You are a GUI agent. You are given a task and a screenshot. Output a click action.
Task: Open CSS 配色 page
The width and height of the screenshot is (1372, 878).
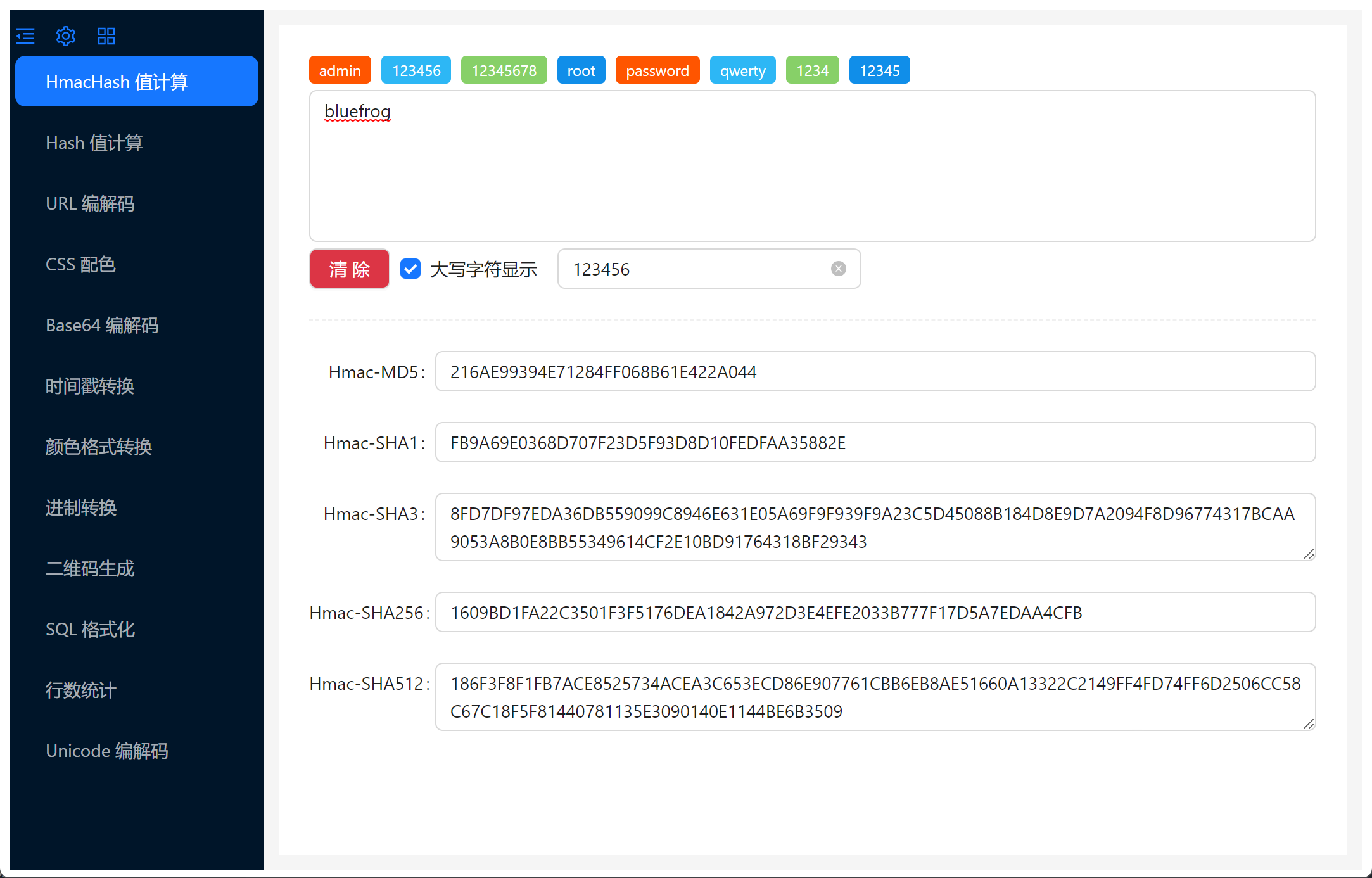[80, 265]
